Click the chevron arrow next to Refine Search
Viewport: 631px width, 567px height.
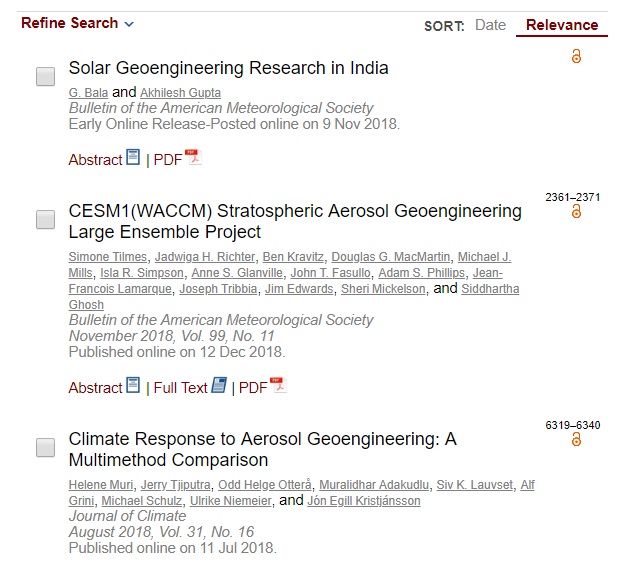pyautogui.click(x=129, y=24)
